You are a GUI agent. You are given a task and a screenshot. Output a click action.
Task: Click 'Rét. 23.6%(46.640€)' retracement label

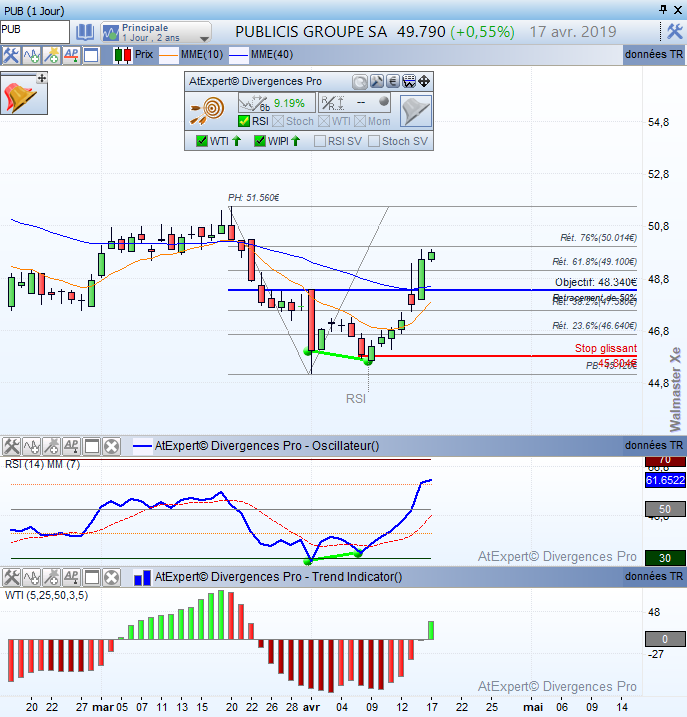coord(594,326)
